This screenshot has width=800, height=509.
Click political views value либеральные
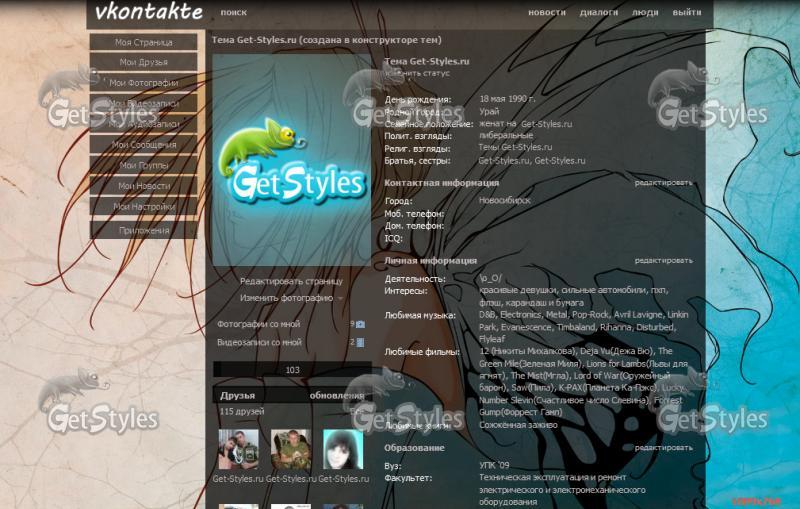coord(506,136)
